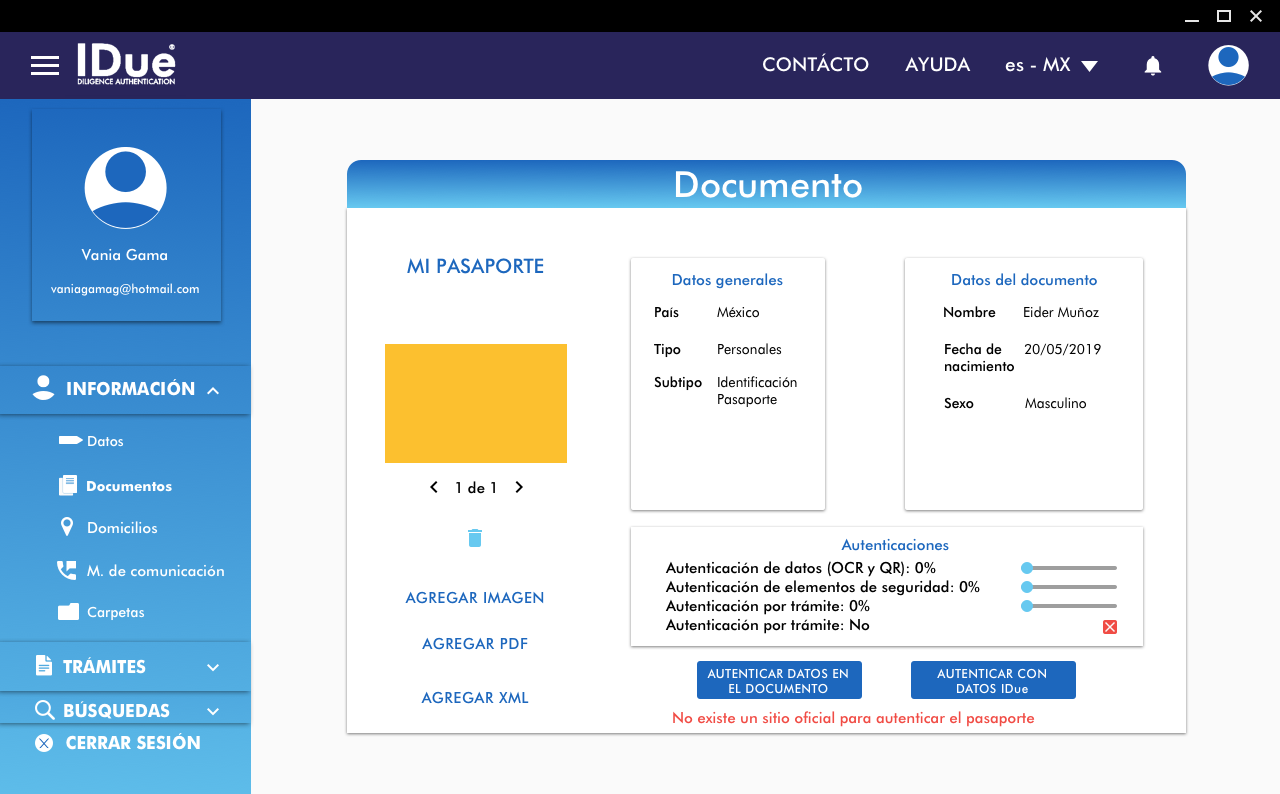Delete the image using trash icon
The width and height of the screenshot is (1280, 794).
pos(475,539)
